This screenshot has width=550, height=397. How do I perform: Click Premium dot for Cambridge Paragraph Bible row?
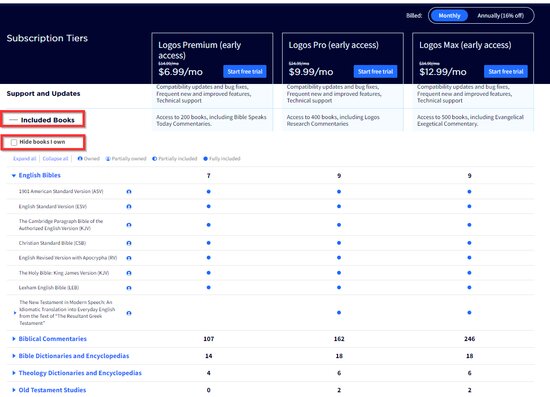[209, 224]
